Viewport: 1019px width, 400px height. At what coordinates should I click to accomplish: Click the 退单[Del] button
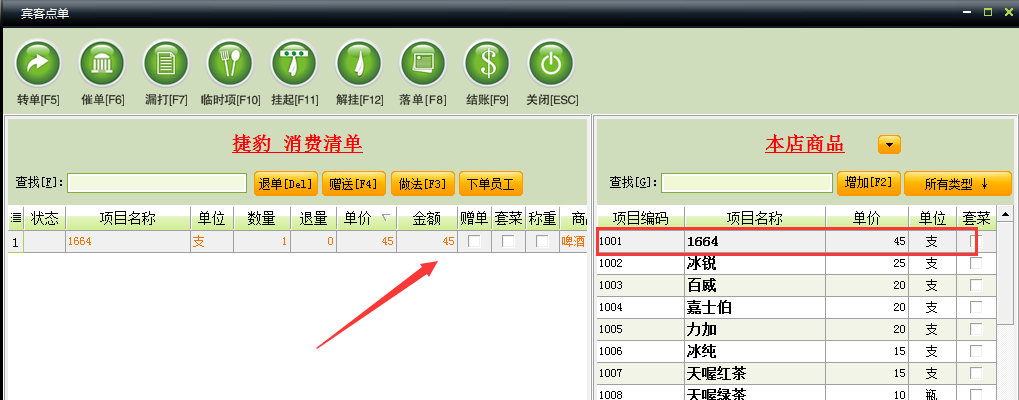[286, 184]
